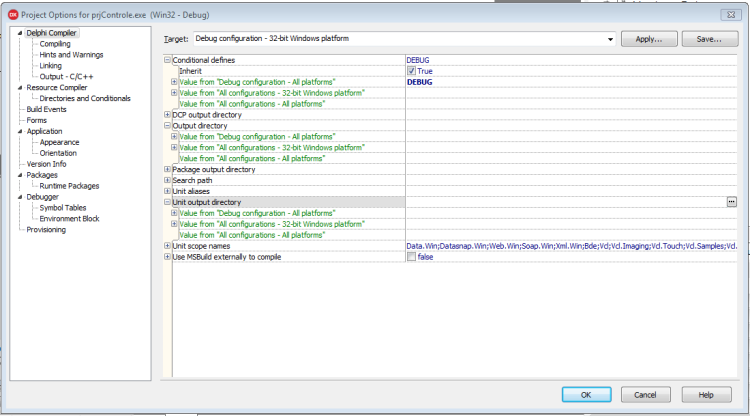The width and height of the screenshot is (750, 416).
Task: Toggle the Inherit True checkbox
Action: [x=411, y=71]
